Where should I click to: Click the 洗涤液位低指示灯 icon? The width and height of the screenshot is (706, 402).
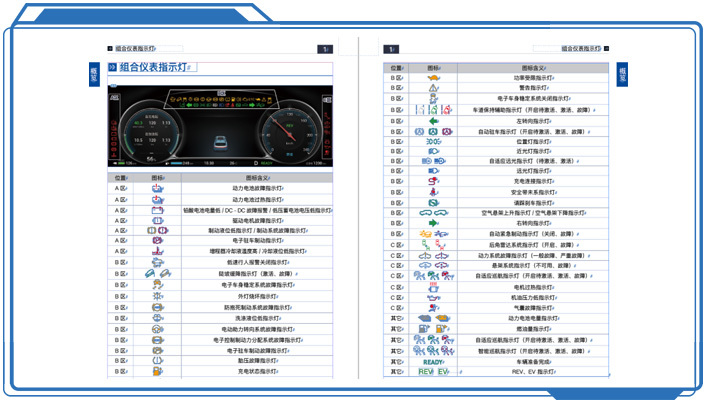(158, 318)
